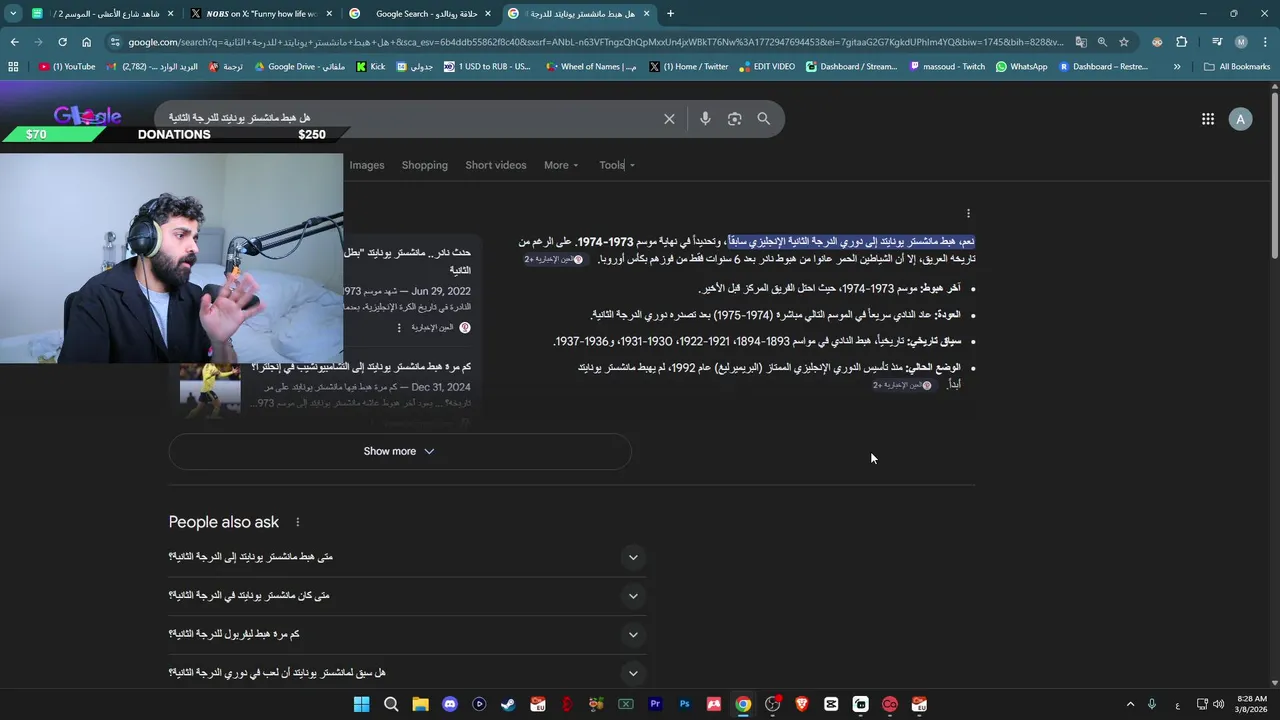
Task: Open Search by image (Lens) icon
Action: (735, 119)
